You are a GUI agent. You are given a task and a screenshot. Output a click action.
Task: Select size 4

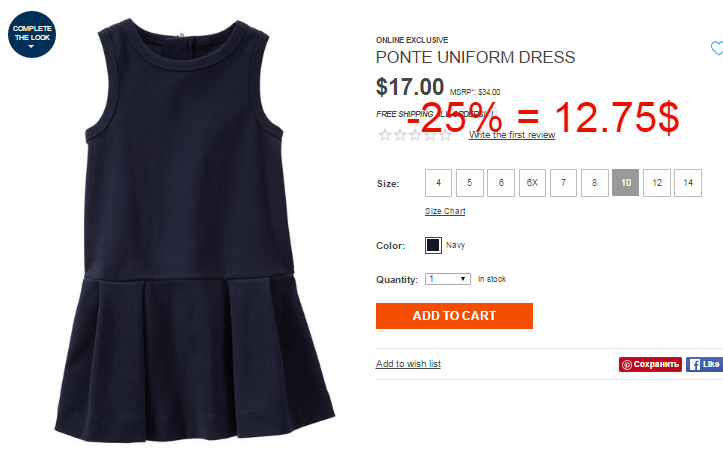tap(438, 183)
